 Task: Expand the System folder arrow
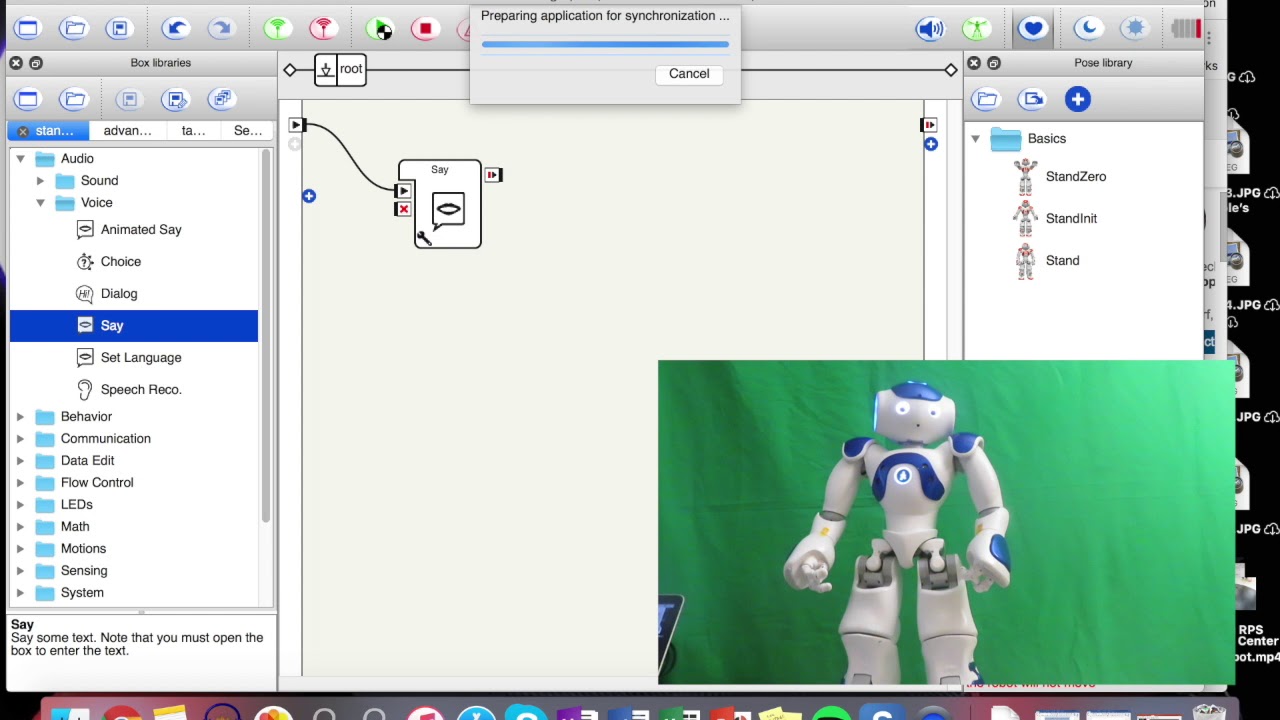pos(20,593)
